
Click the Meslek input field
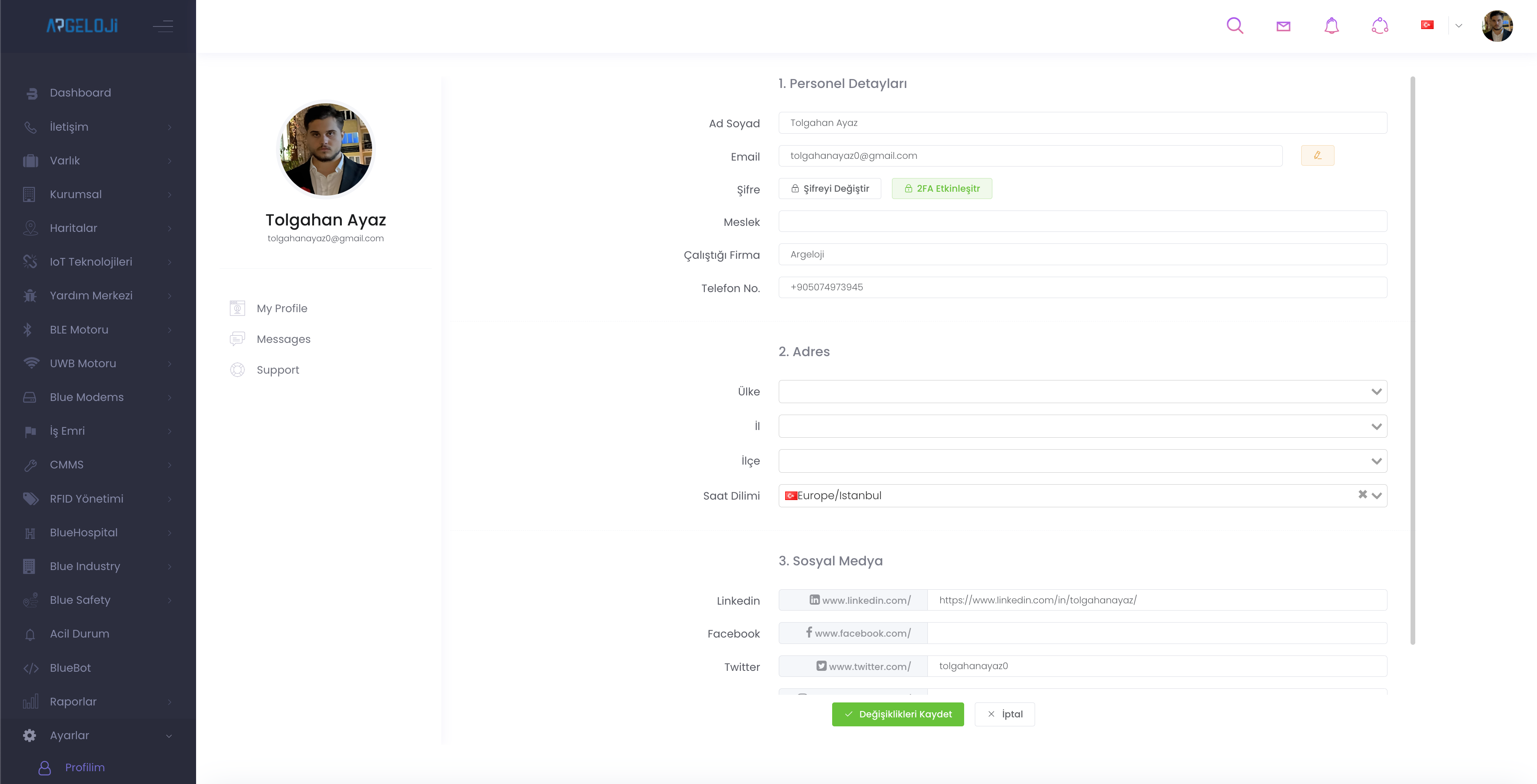click(x=1082, y=221)
